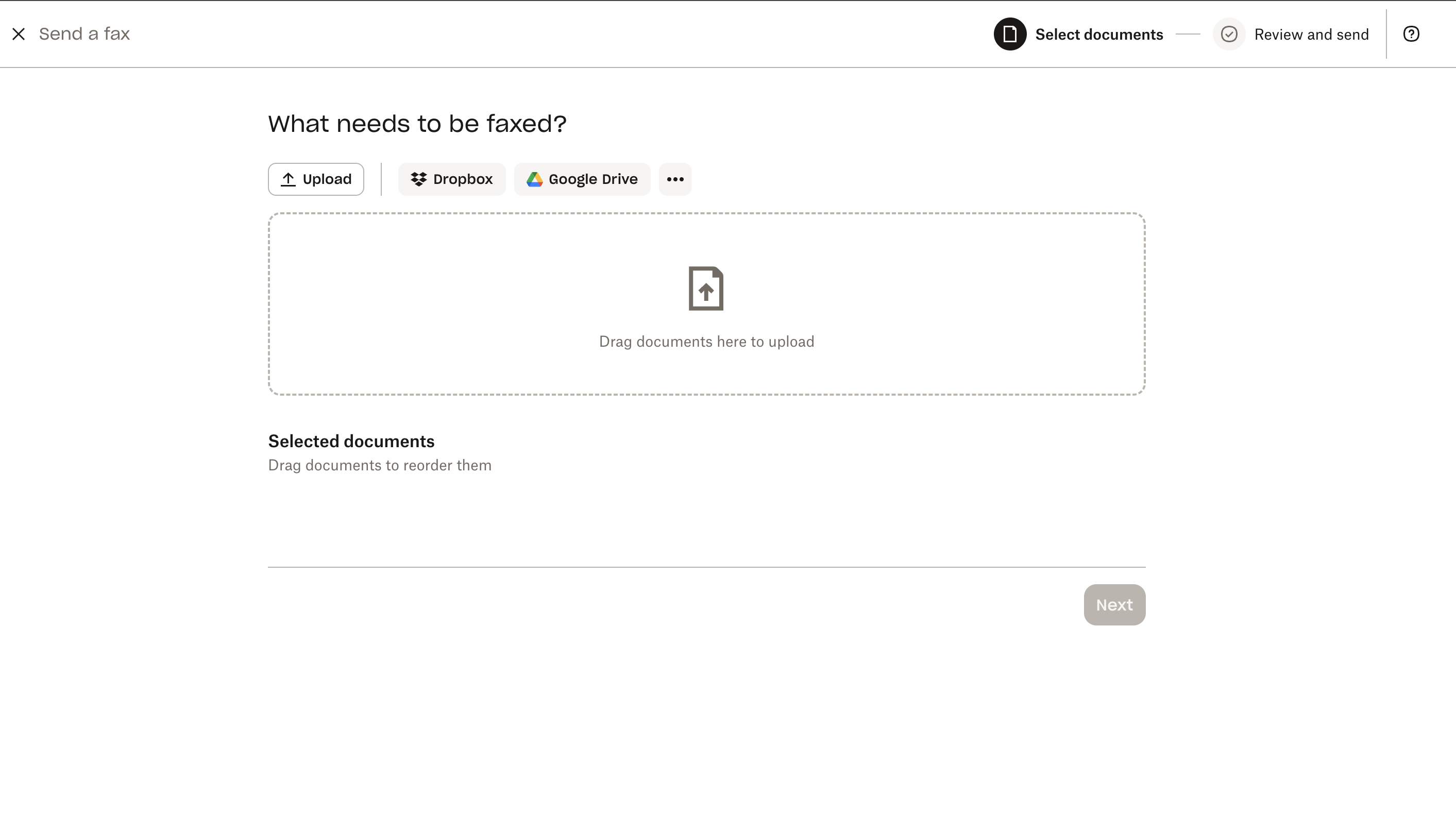1456x814 pixels.
Task: Reveal more import providers via three-dot control
Action: pyautogui.click(x=675, y=179)
